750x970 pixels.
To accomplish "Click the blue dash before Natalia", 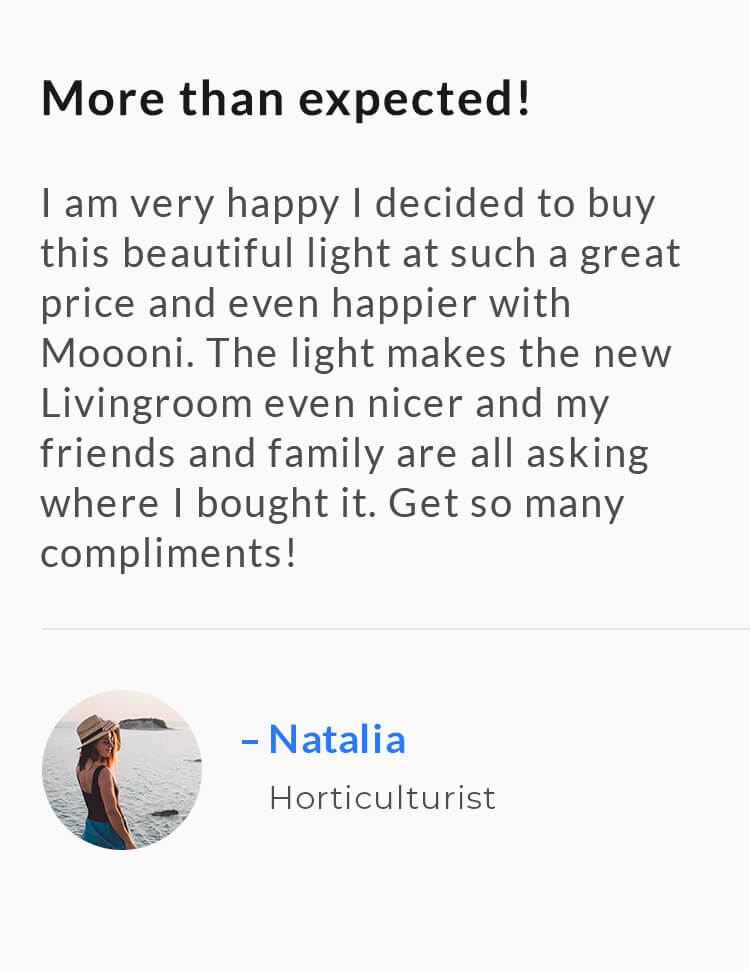I will pyautogui.click(x=250, y=741).
